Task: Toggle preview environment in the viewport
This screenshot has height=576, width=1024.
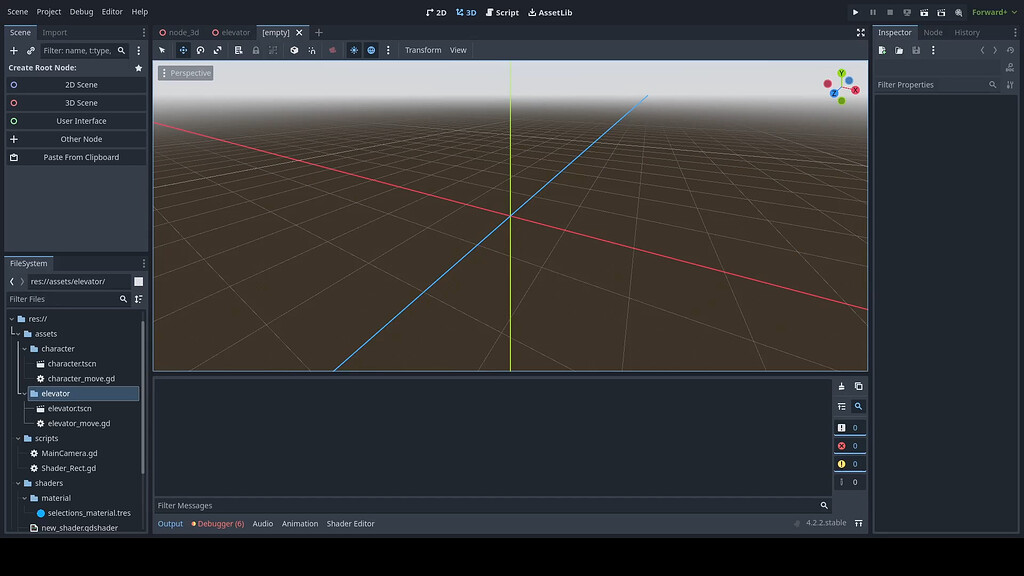Action: click(371, 50)
